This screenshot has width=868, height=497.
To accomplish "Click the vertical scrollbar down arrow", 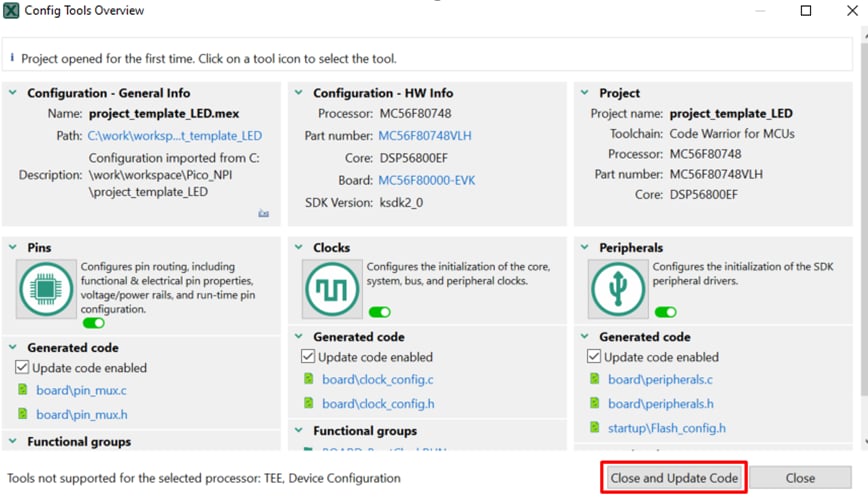I will [x=860, y=440].
